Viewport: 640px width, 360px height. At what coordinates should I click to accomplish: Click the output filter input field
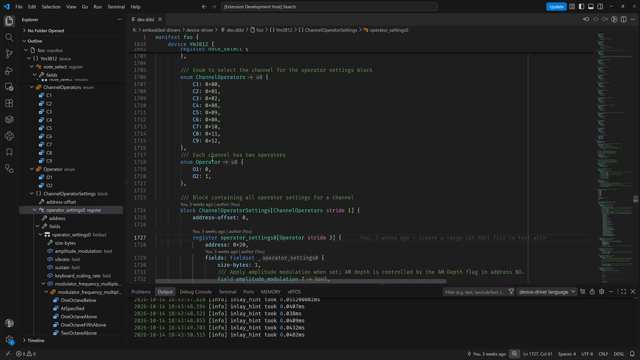pos(475,291)
